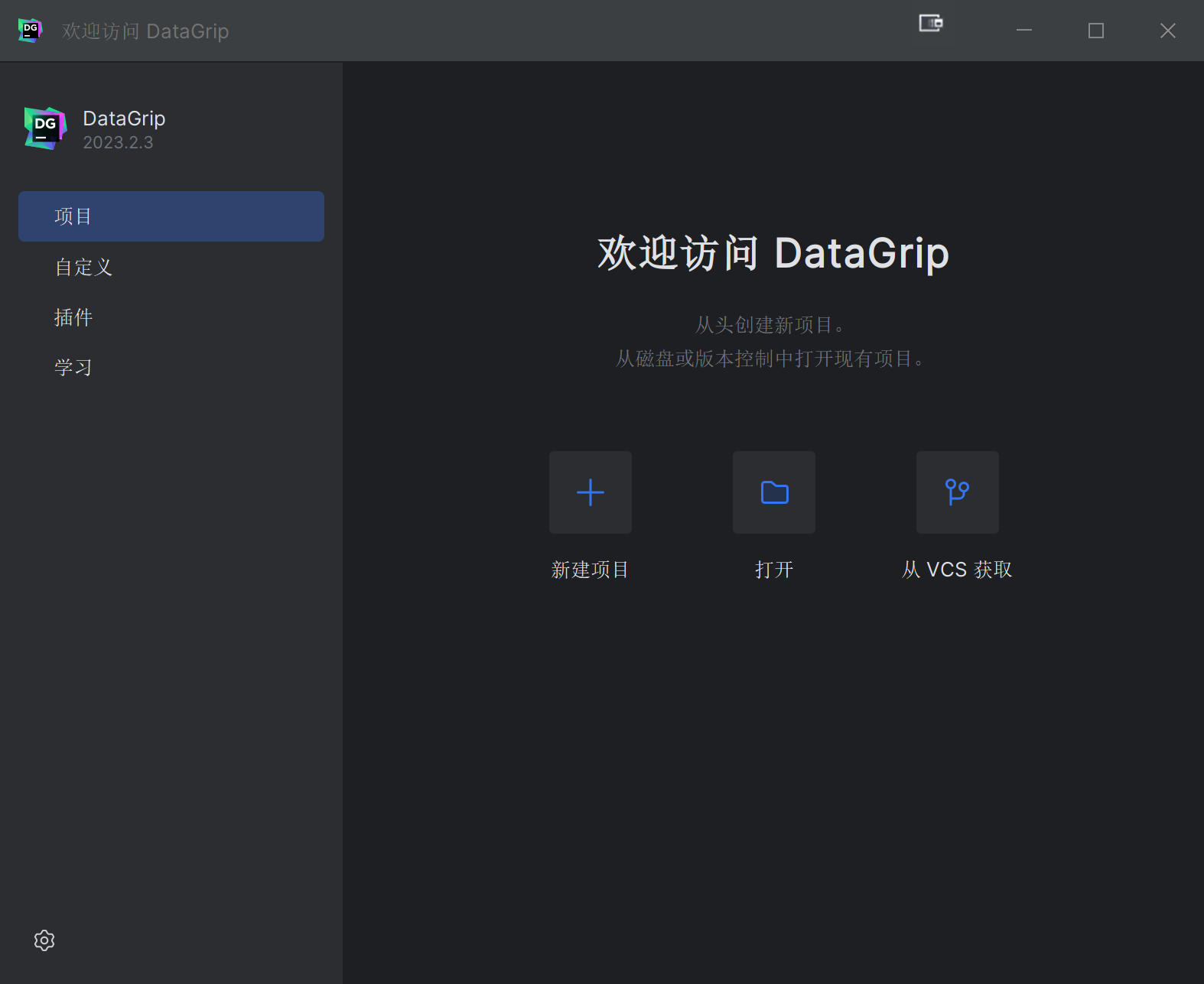Click the plus icon for 新建项目
1204x984 pixels.
(x=591, y=492)
